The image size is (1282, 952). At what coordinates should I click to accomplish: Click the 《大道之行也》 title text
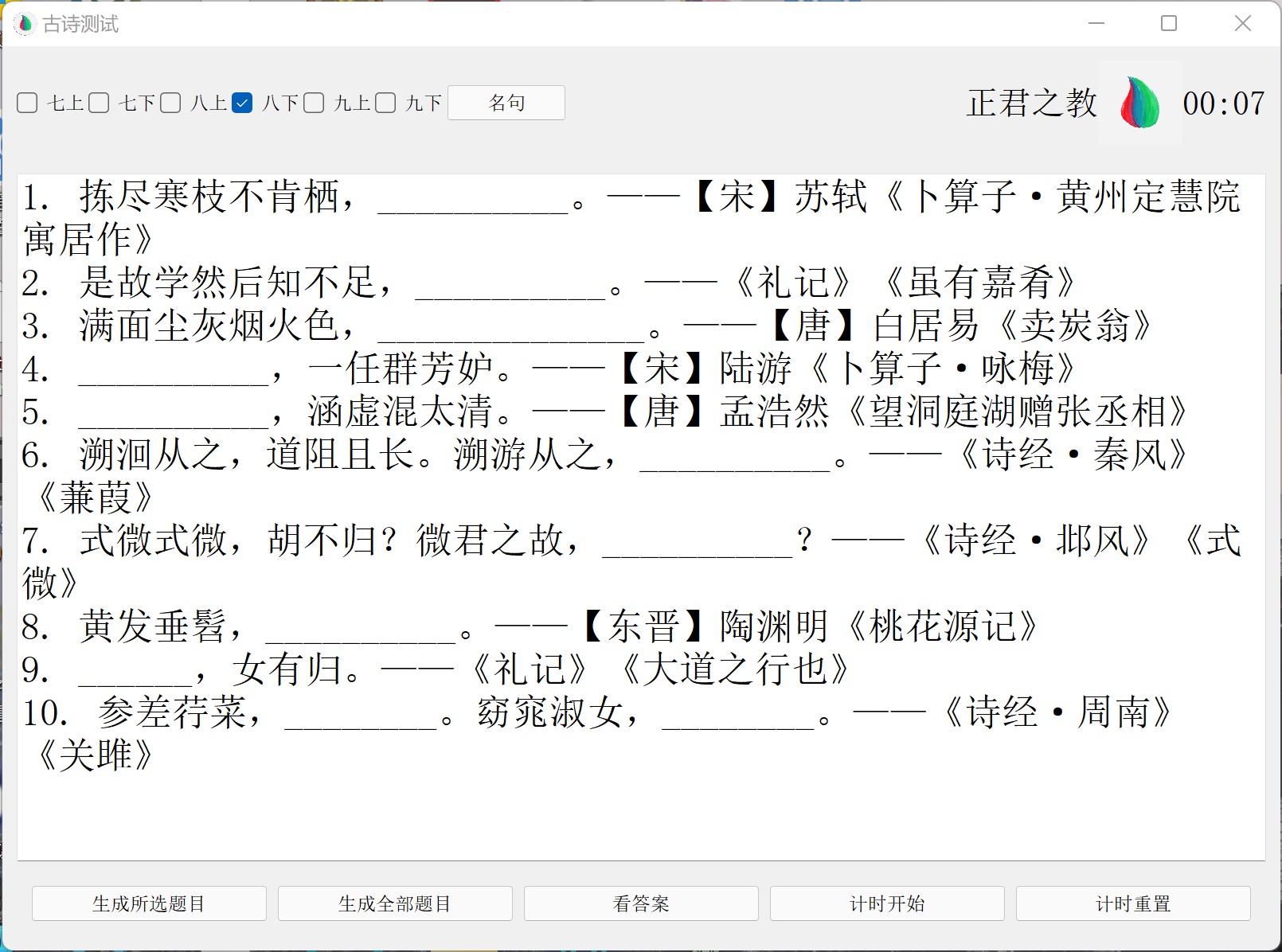(735, 669)
